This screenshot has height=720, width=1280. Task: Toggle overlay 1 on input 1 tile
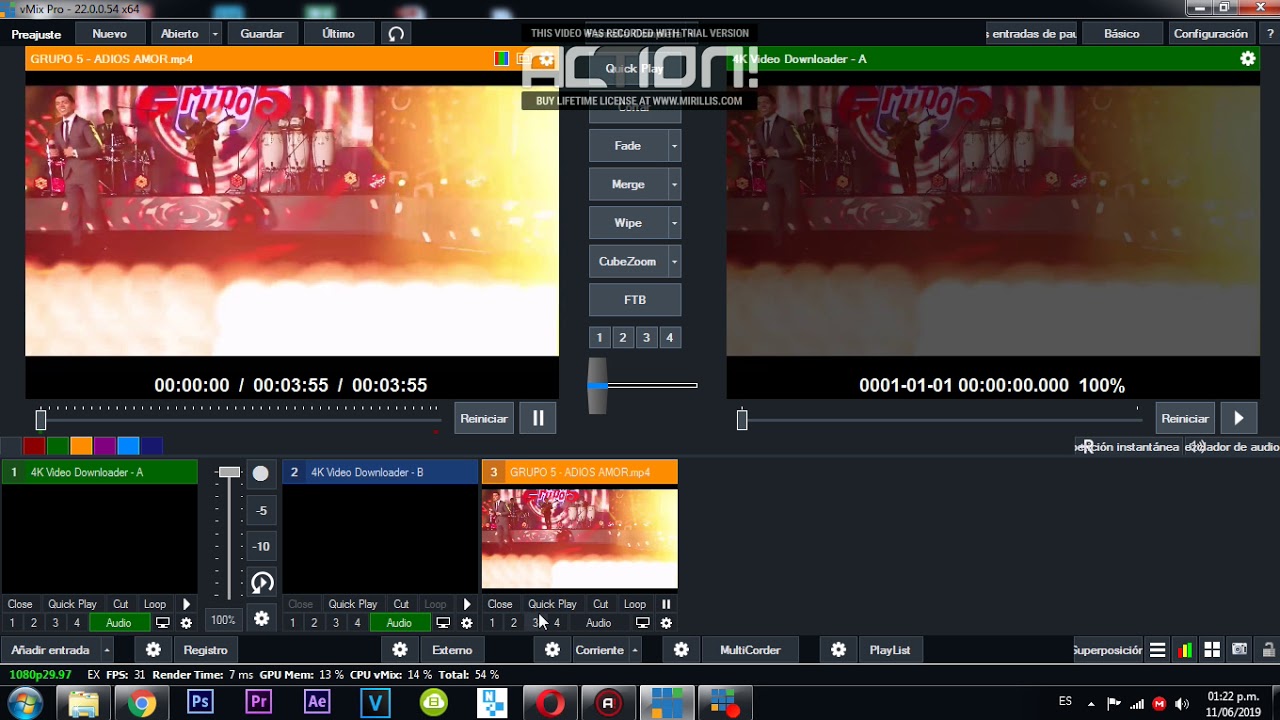[12, 623]
